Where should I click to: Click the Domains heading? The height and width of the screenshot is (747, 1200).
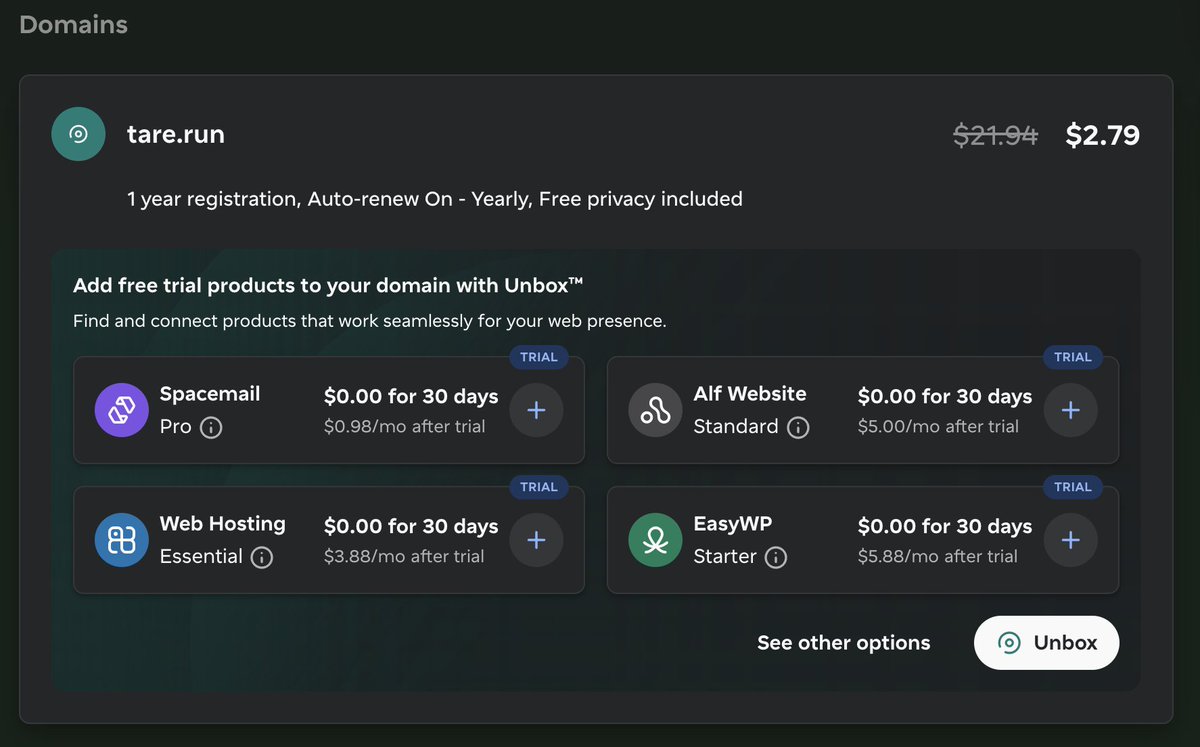pyautogui.click(x=74, y=24)
